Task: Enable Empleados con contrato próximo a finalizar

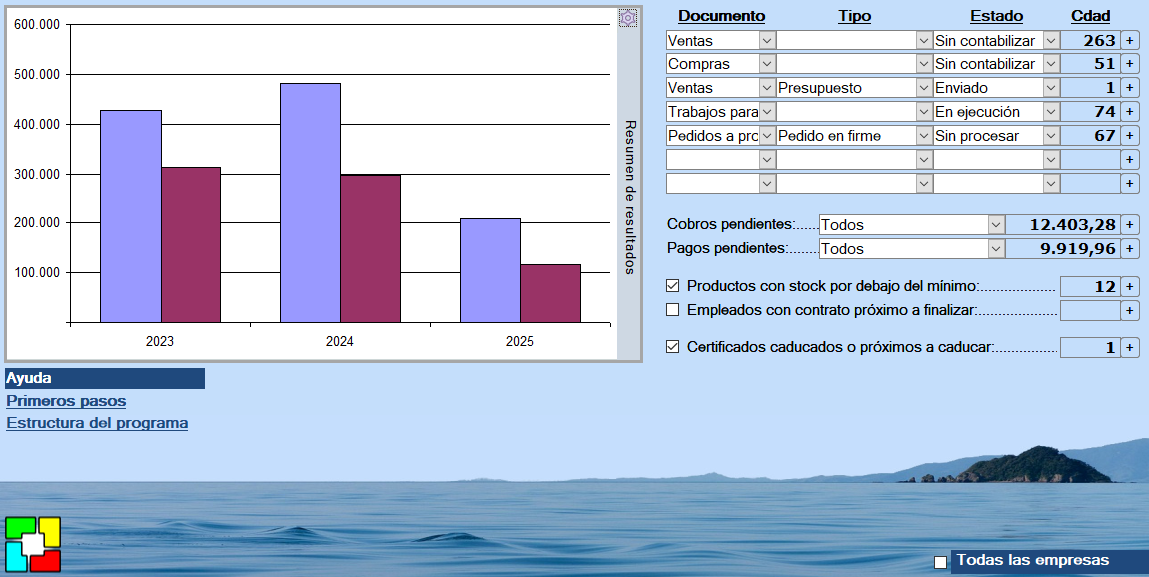Action: [673, 310]
